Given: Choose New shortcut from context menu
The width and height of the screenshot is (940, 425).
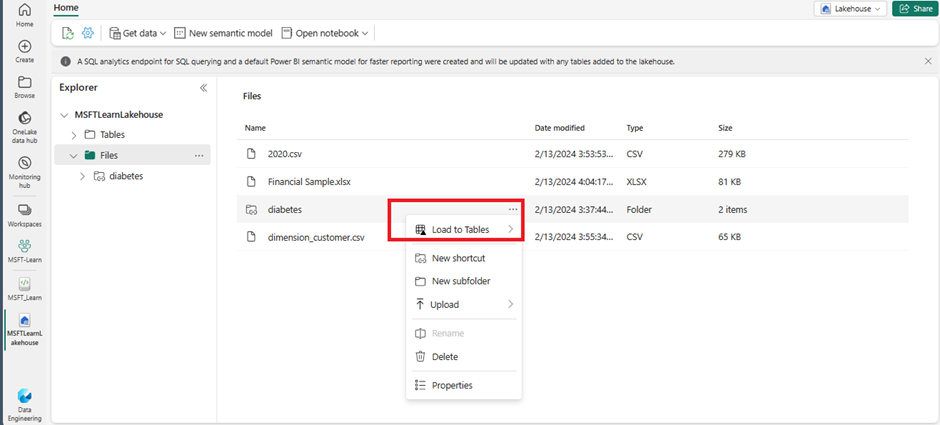Looking at the screenshot, I should [465, 258].
